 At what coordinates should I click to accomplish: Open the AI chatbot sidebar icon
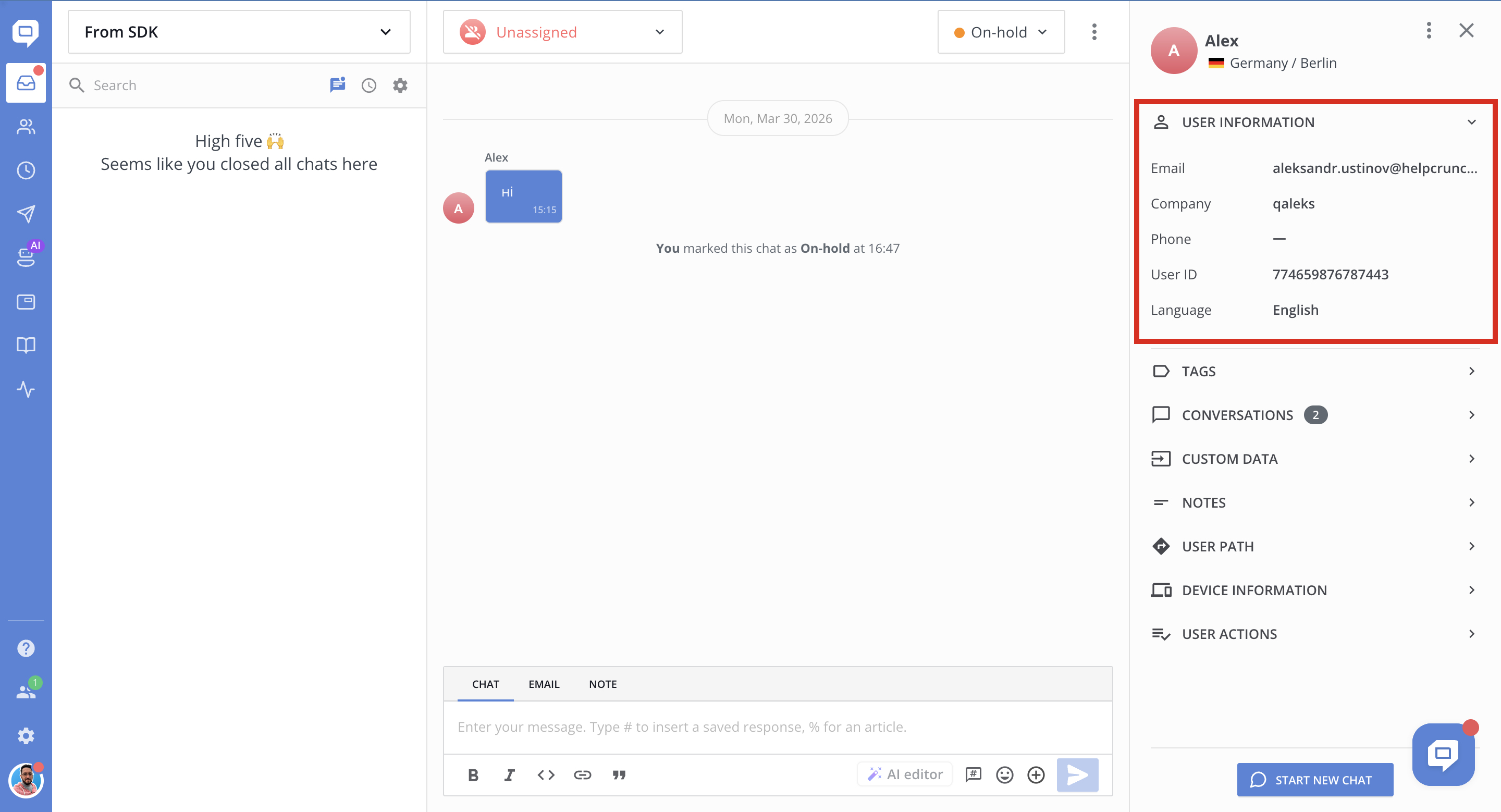tap(26, 256)
